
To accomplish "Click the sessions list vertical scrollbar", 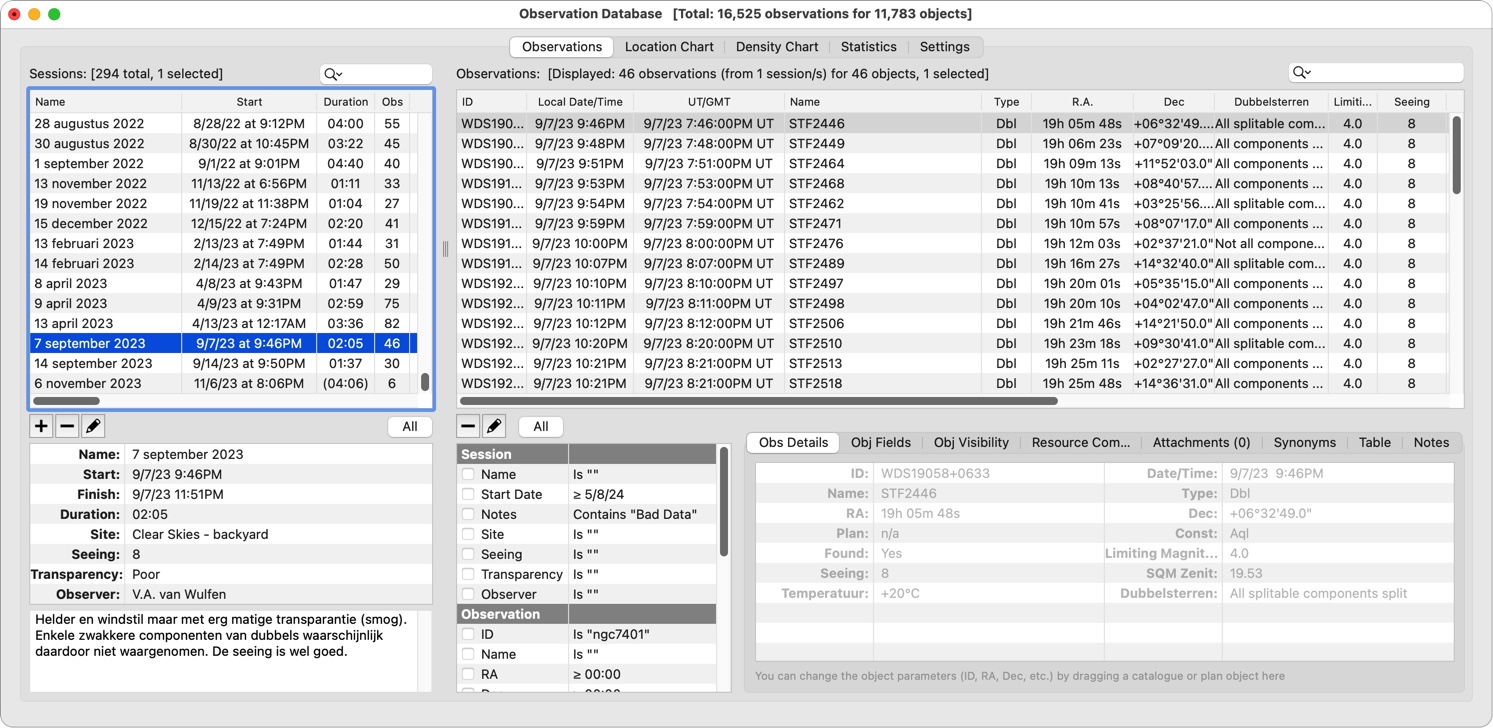I will coord(425,382).
